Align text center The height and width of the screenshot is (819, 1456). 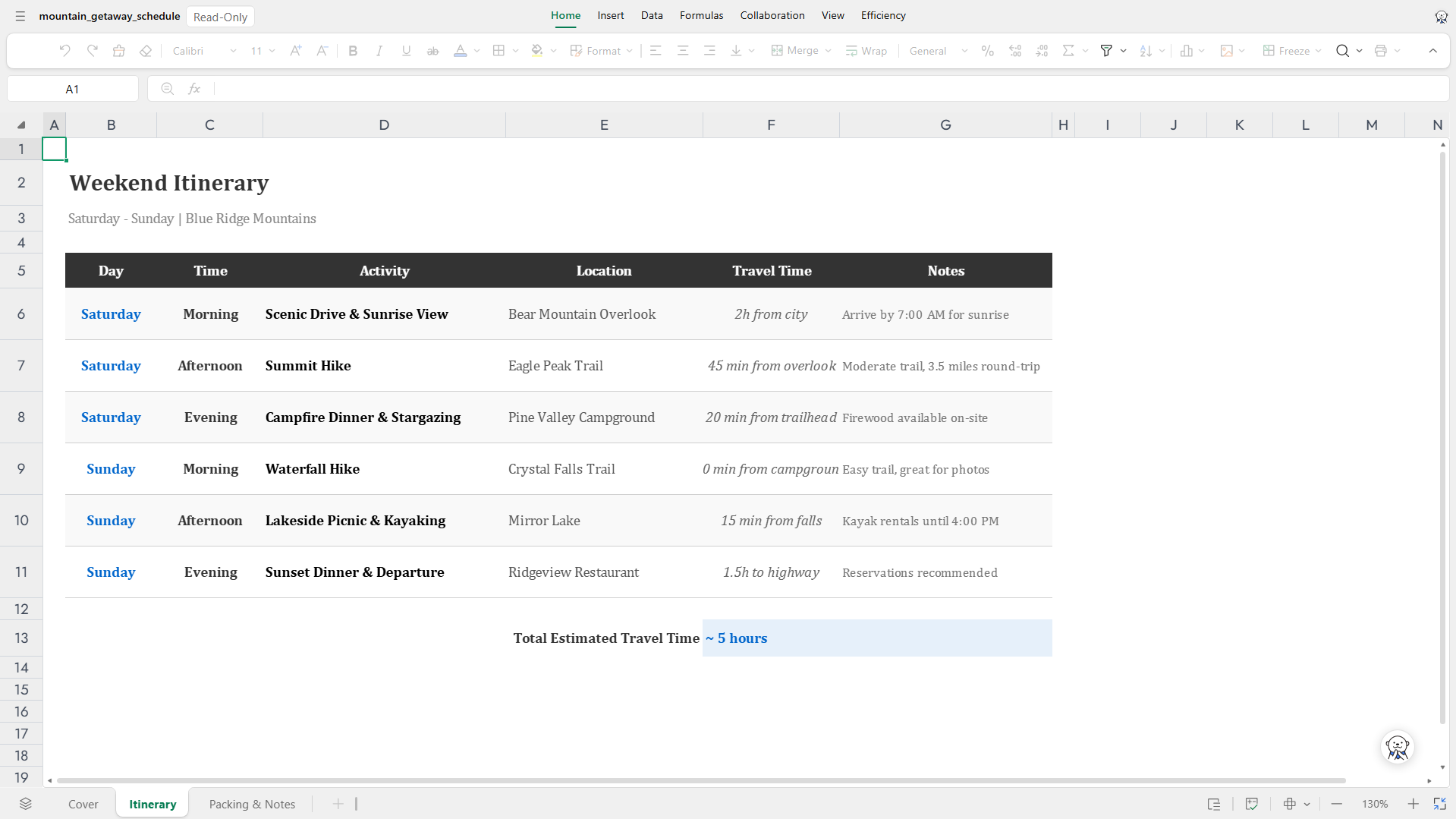(683, 51)
